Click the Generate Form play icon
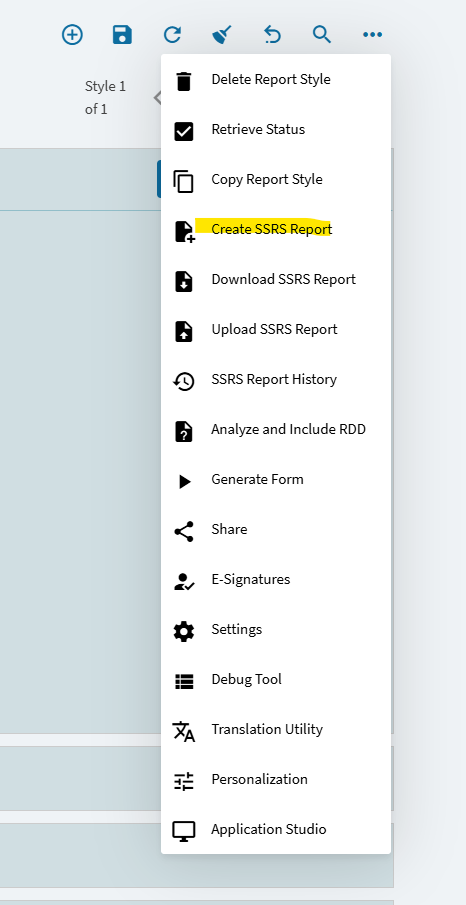This screenshot has height=905, width=466. (x=184, y=481)
